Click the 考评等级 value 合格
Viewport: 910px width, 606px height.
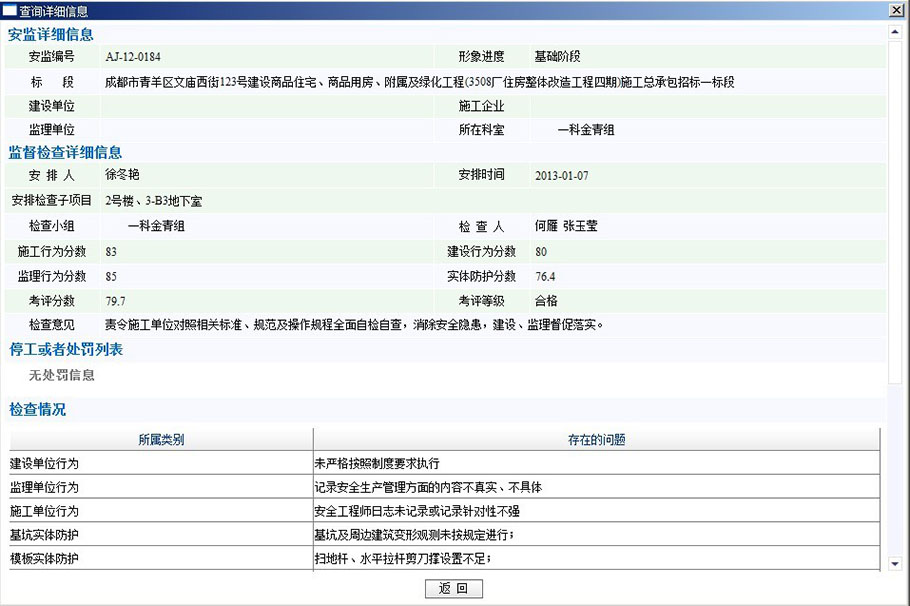[x=546, y=301]
